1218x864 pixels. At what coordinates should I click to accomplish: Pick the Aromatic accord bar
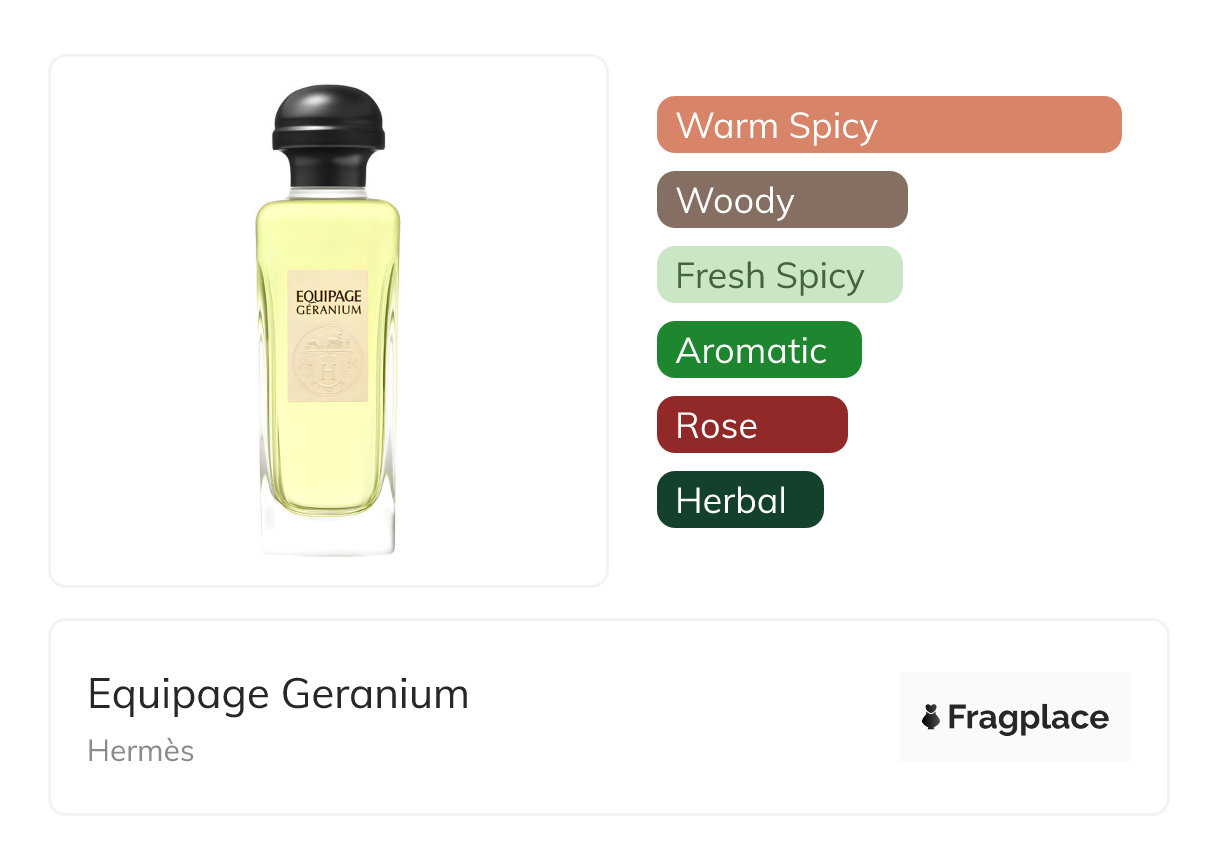(758, 350)
